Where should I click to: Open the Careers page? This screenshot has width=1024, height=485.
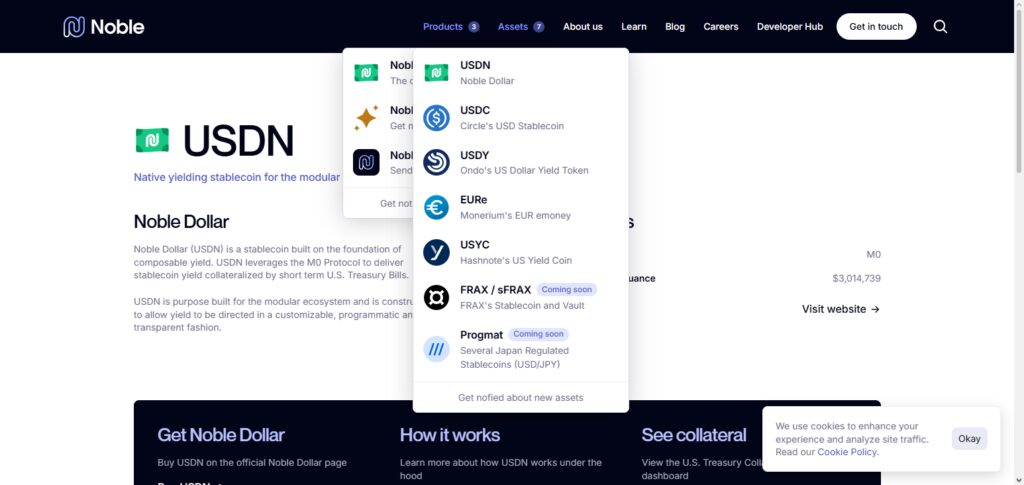click(721, 27)
